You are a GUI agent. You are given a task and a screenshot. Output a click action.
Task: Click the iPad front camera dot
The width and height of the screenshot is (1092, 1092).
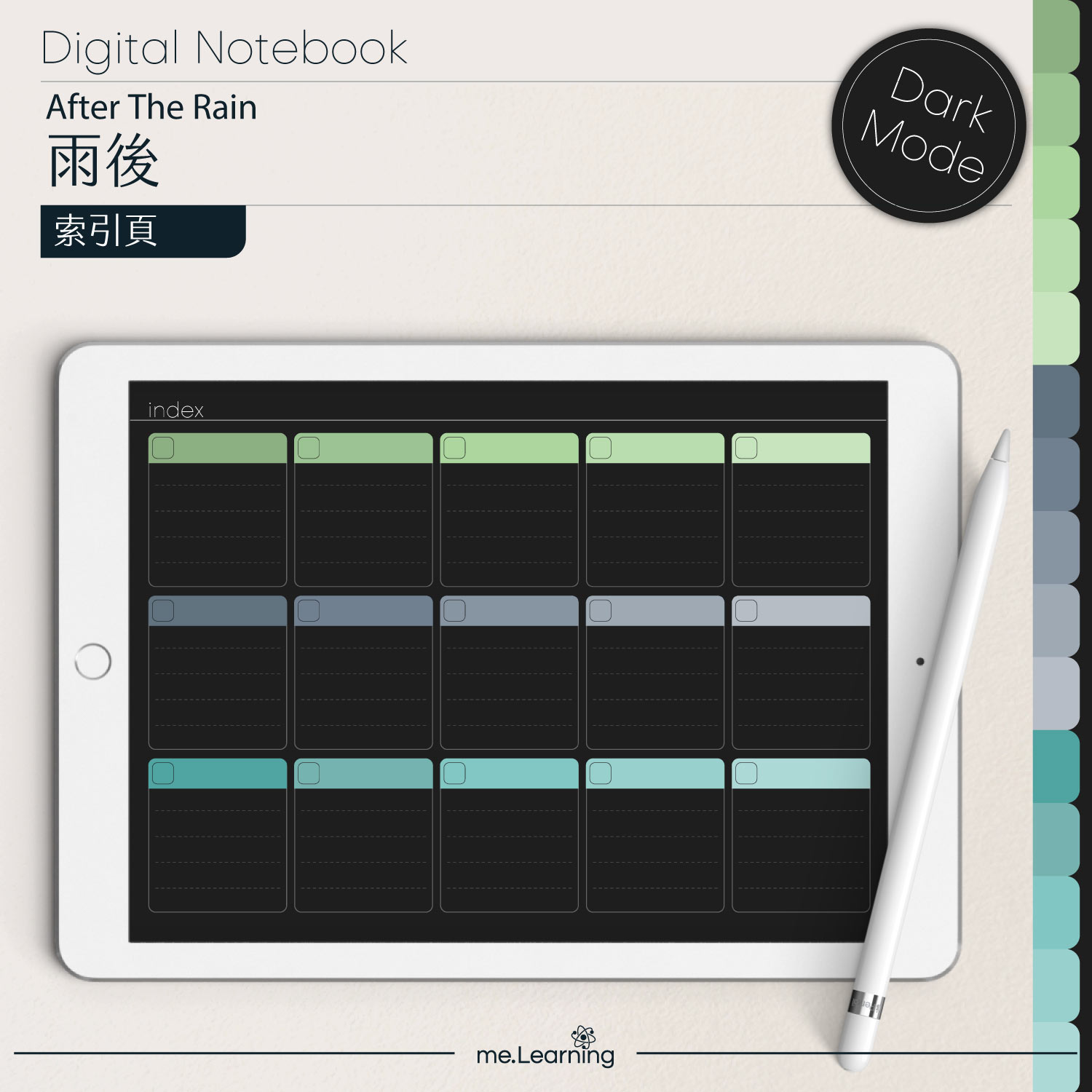click(920, 661)
